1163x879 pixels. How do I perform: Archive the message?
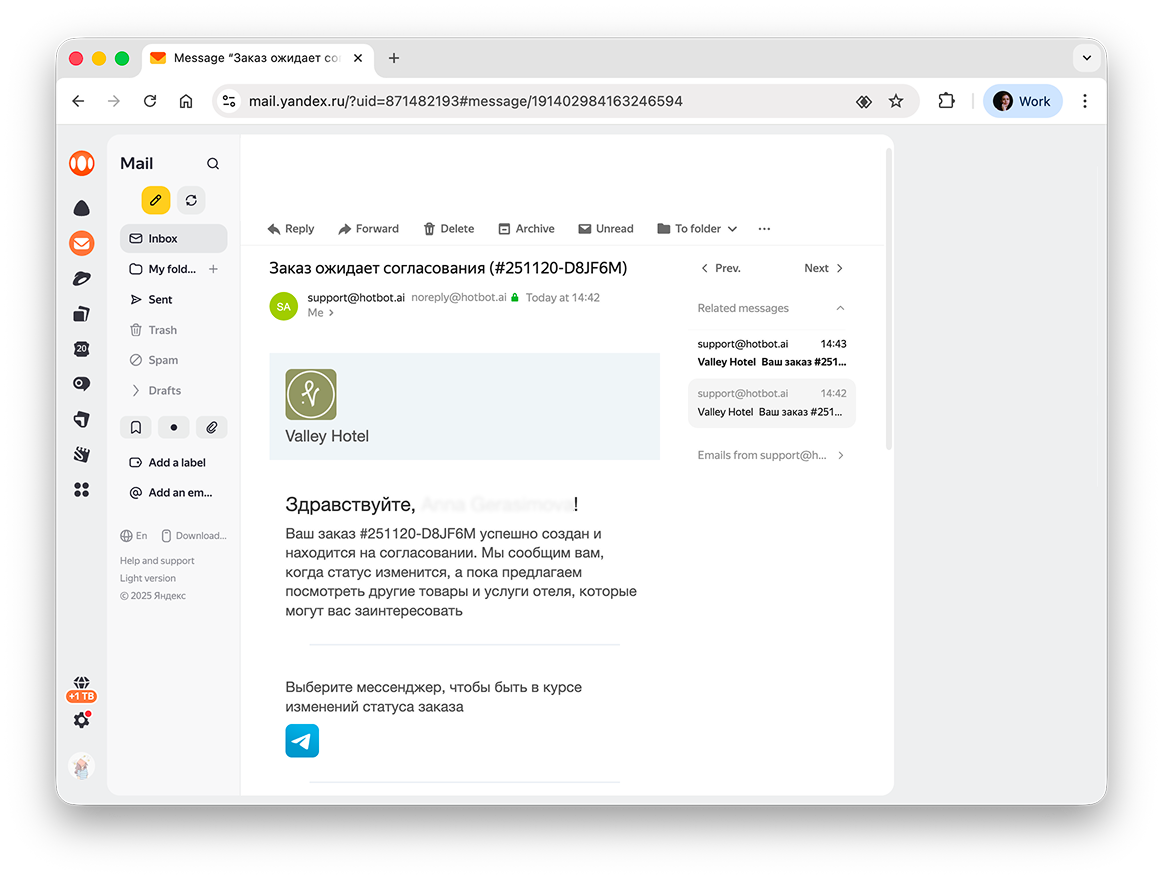(527, 228)
